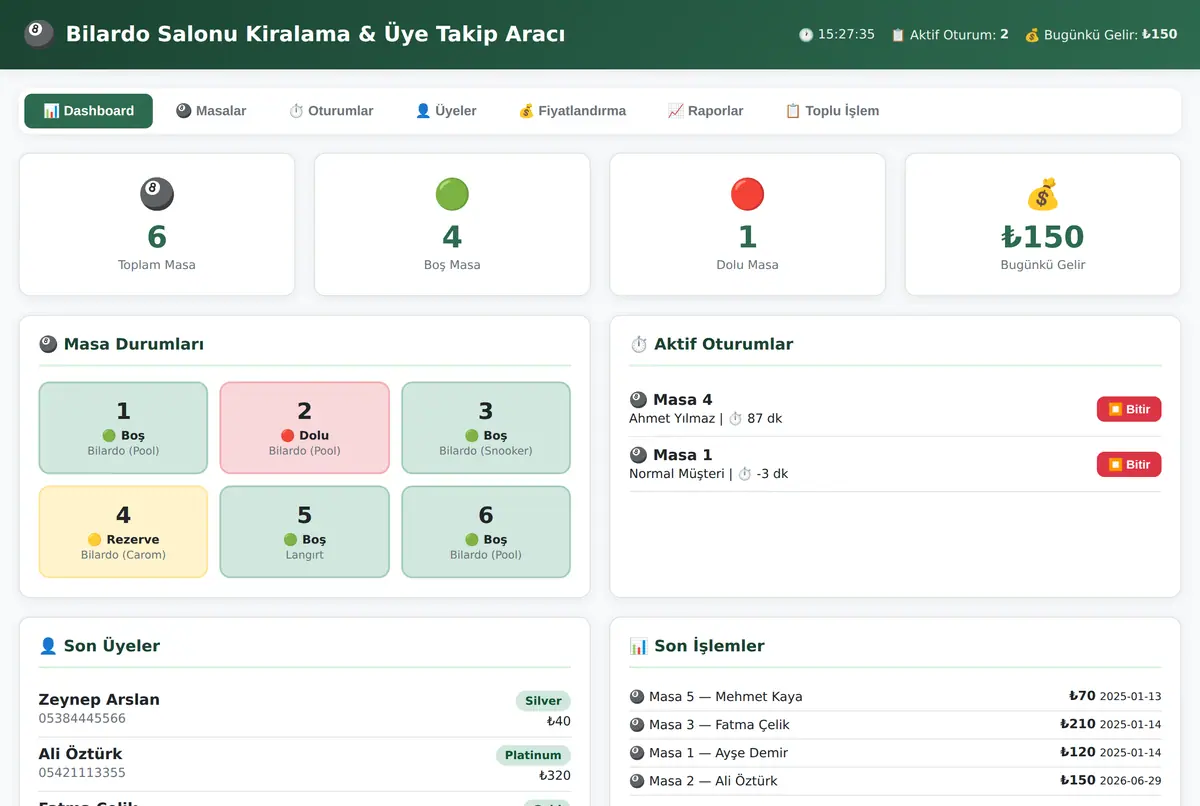Click the 8-ball icon in the Masa 1 — Ayşe Demir row
The height and width of the screenshot is (806, 1200).
click(x=637, y=753)
